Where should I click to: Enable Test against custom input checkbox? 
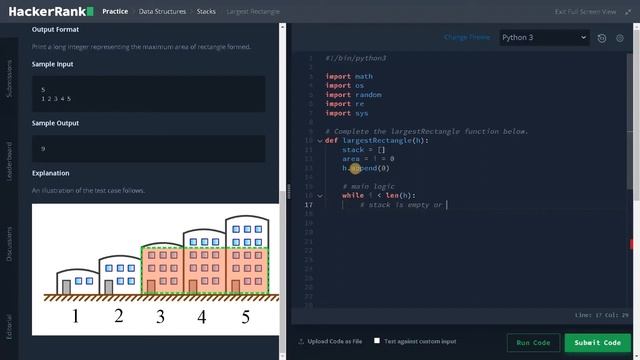(377, 340)
